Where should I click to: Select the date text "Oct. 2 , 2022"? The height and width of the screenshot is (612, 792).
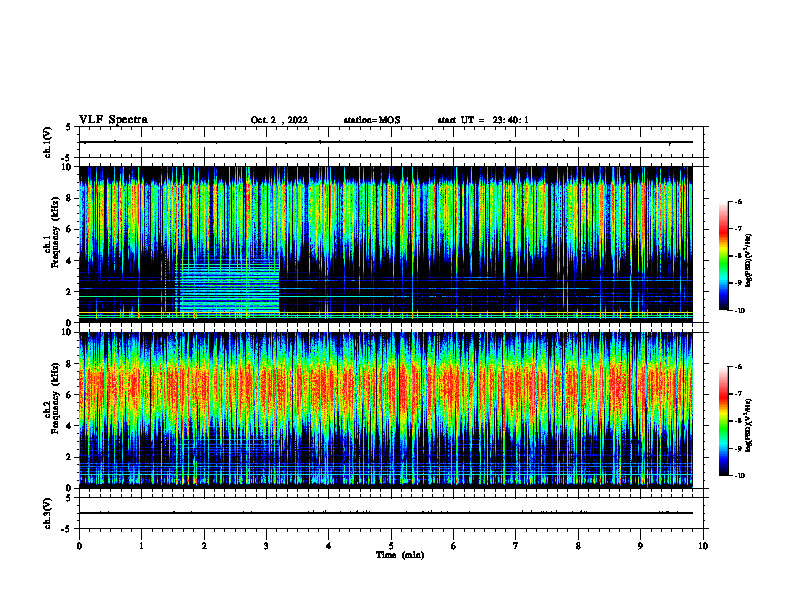point(279,120)
